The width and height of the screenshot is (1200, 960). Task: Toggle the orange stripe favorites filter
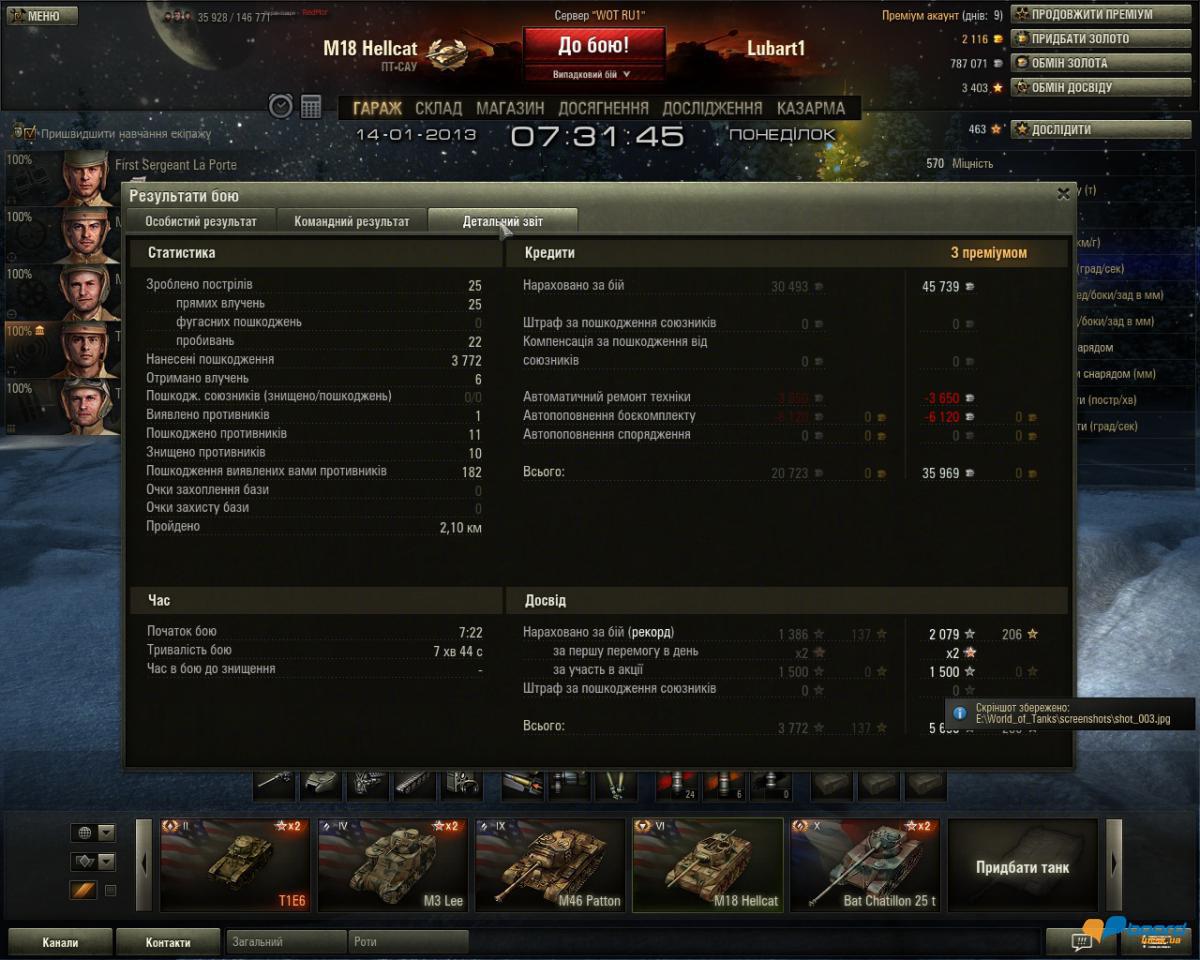click(82, 890)
